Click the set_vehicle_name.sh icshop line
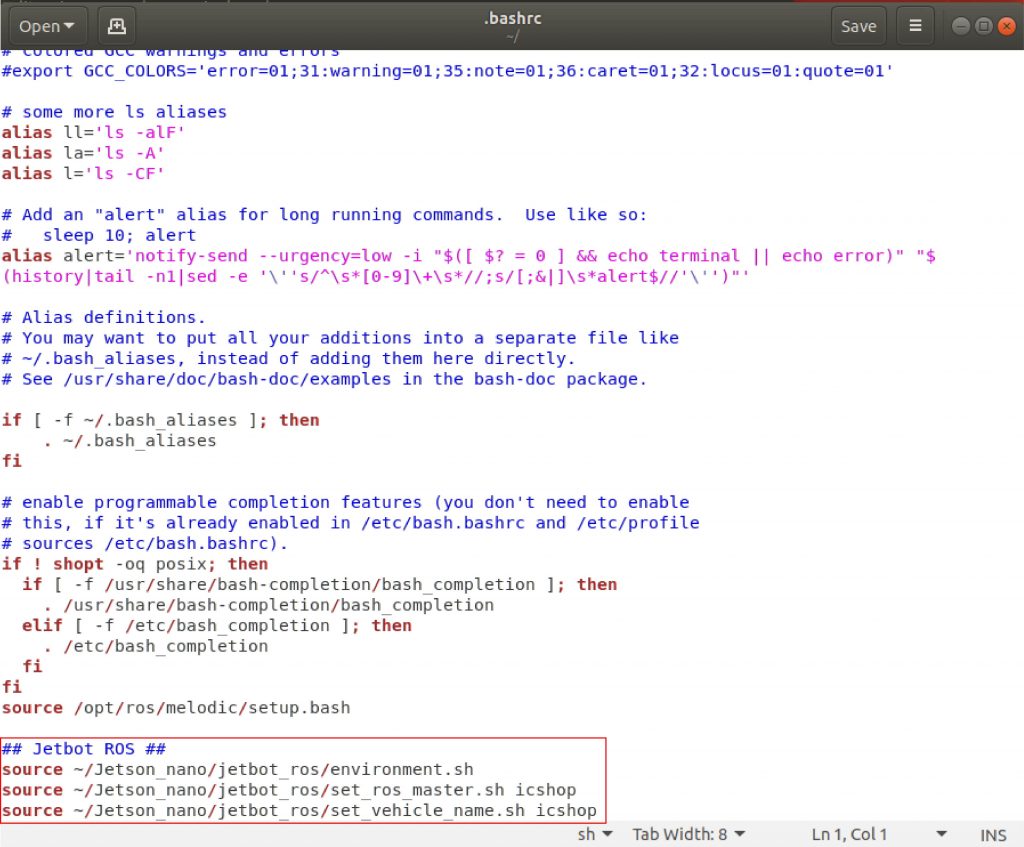Image resolution: width=1024 pixels, height=847 pixels. (299, 810)
